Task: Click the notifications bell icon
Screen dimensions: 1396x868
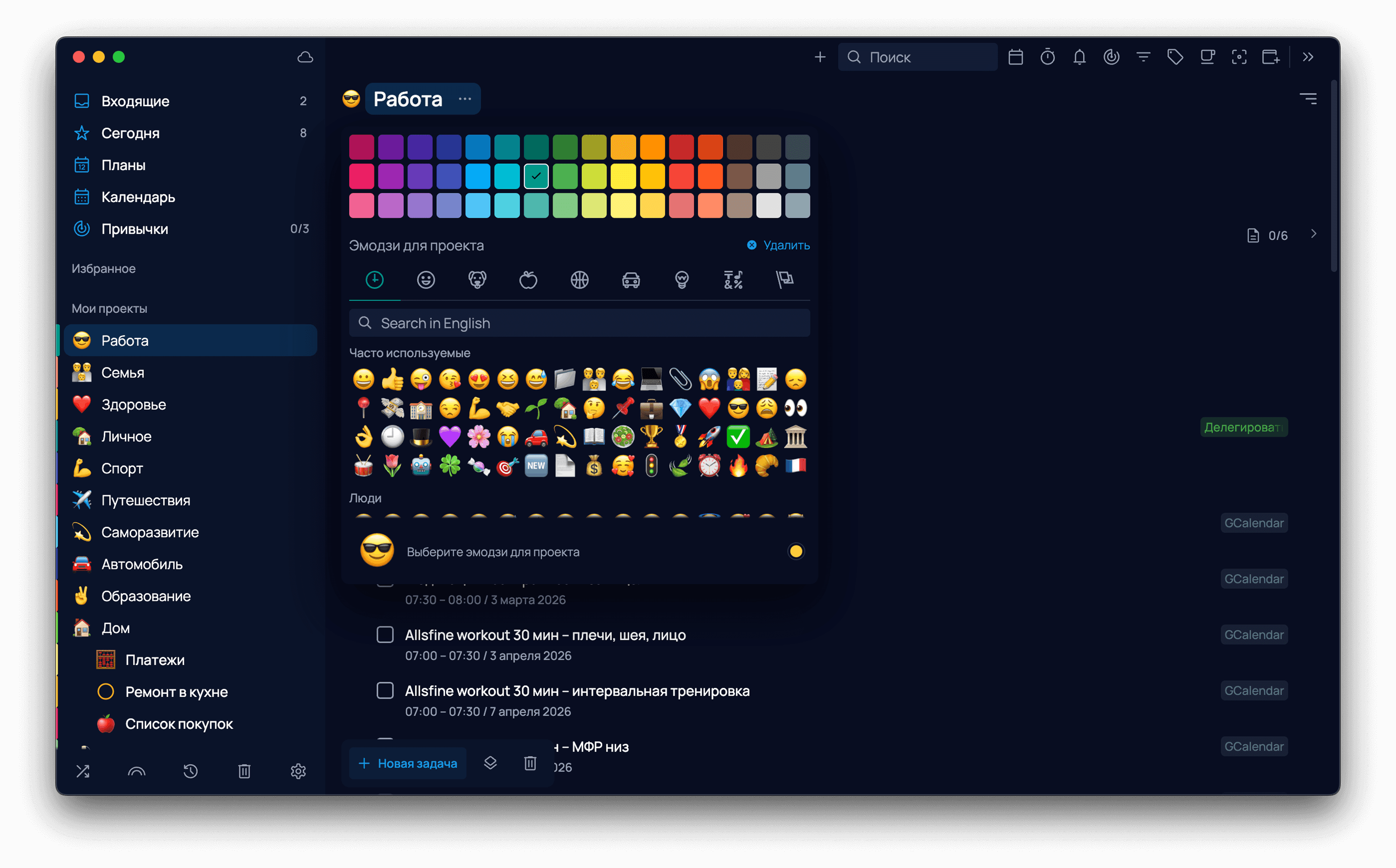Action: (x=1079, y=57)
